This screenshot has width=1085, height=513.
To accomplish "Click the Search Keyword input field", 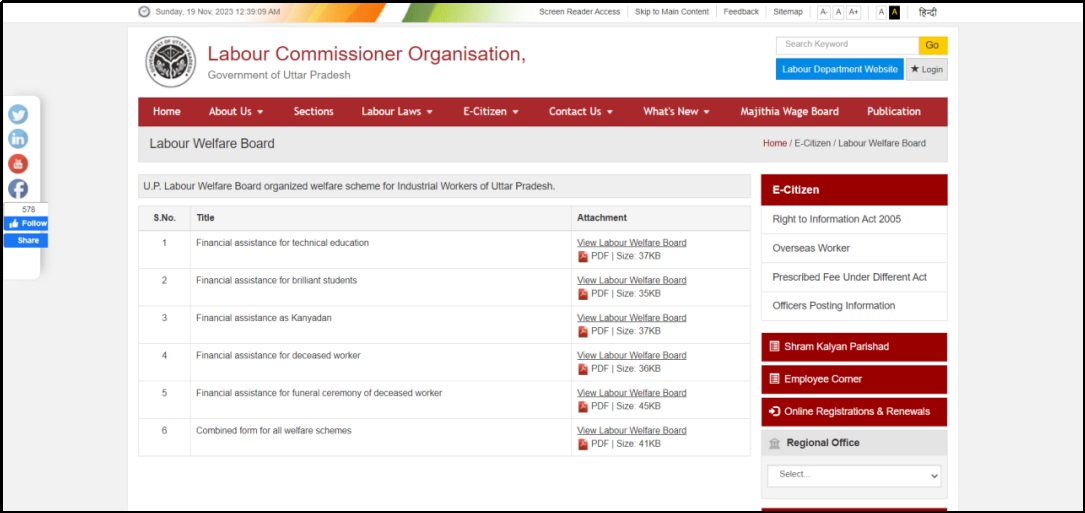I will point(847,45).
